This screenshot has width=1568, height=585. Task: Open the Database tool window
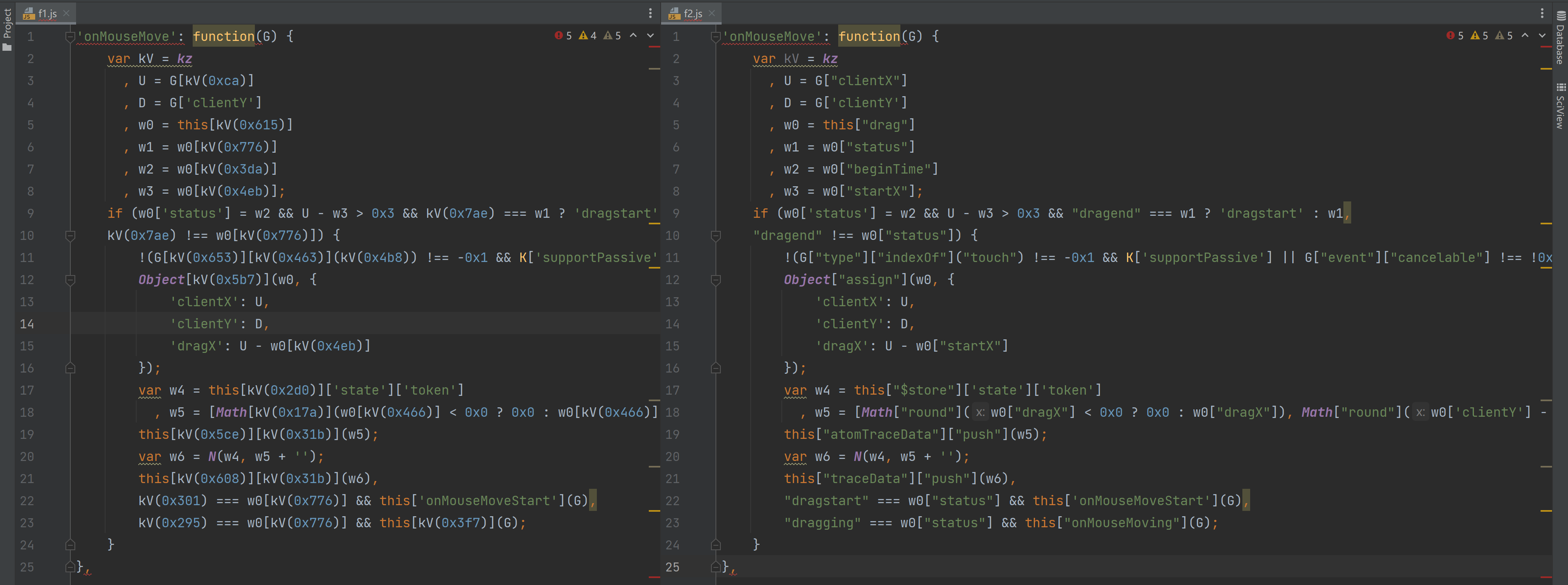pyautogui.click(x=1560, y=38)
